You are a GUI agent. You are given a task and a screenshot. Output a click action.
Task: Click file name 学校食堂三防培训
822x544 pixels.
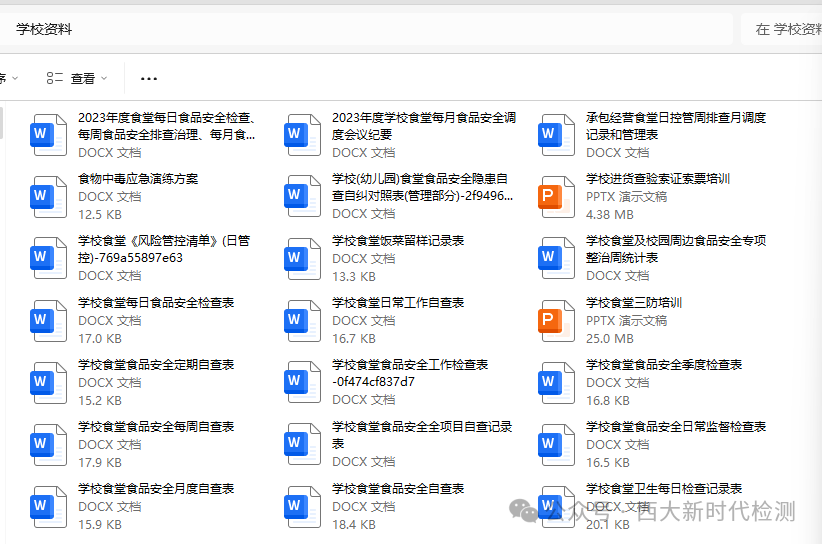click(x=634, y=302)
